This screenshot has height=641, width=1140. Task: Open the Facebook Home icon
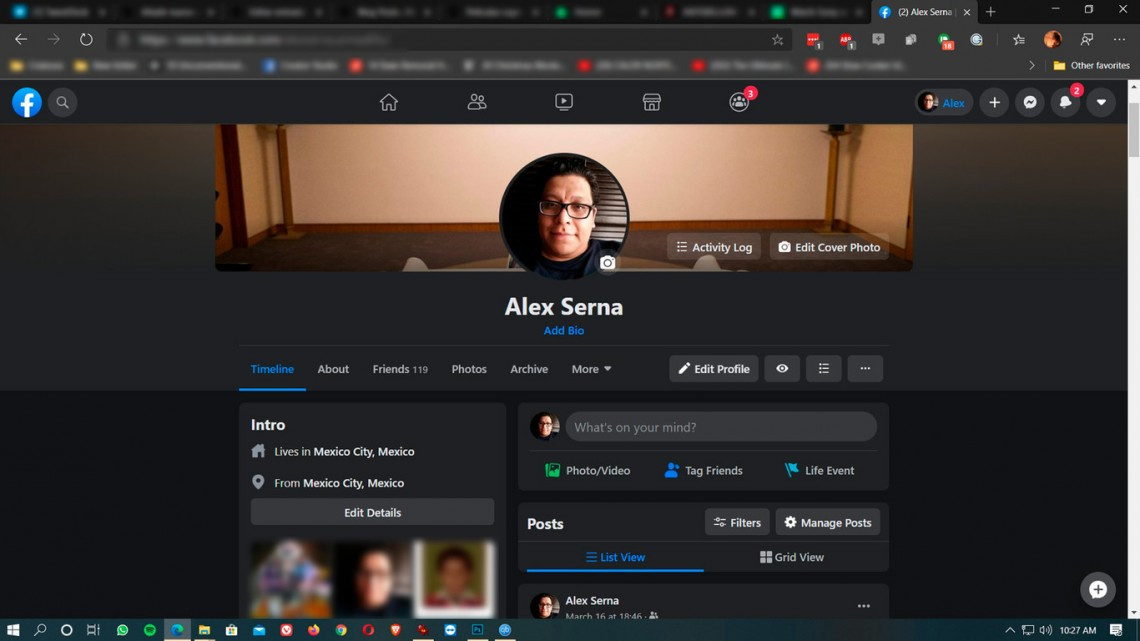tap(388, 102)
